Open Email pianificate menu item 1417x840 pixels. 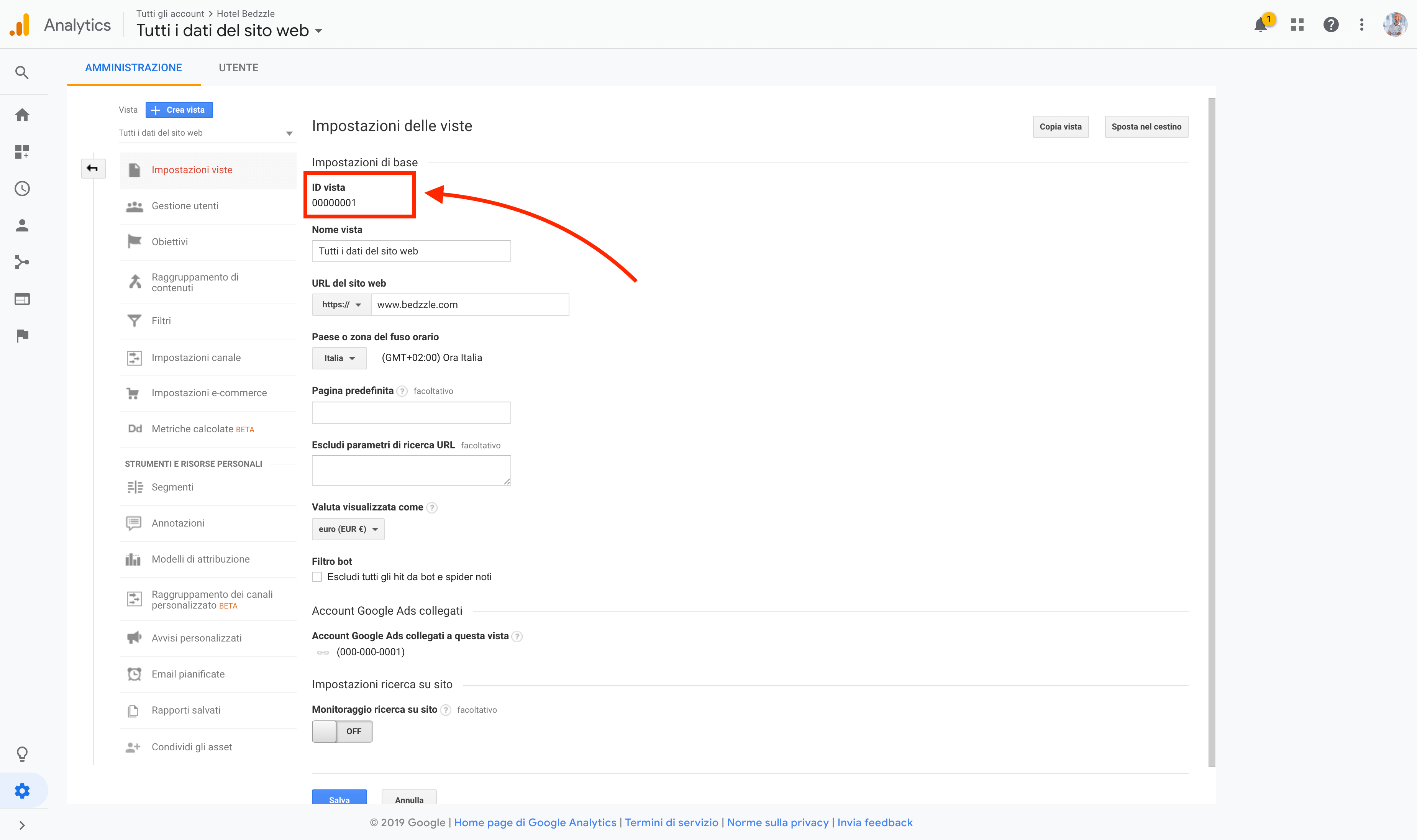coord(208,674)
